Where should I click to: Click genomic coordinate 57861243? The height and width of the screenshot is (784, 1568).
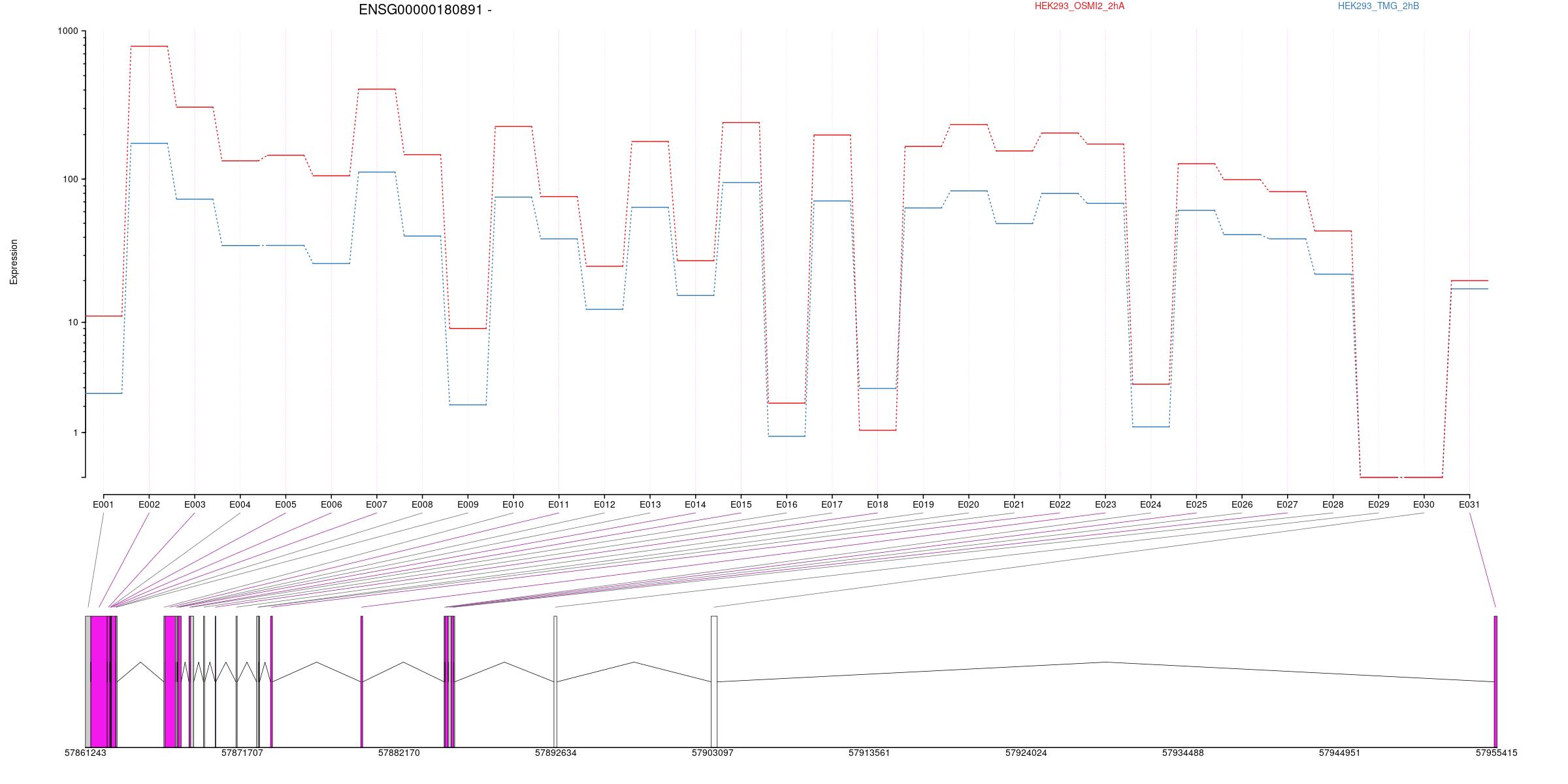(86, 753)
